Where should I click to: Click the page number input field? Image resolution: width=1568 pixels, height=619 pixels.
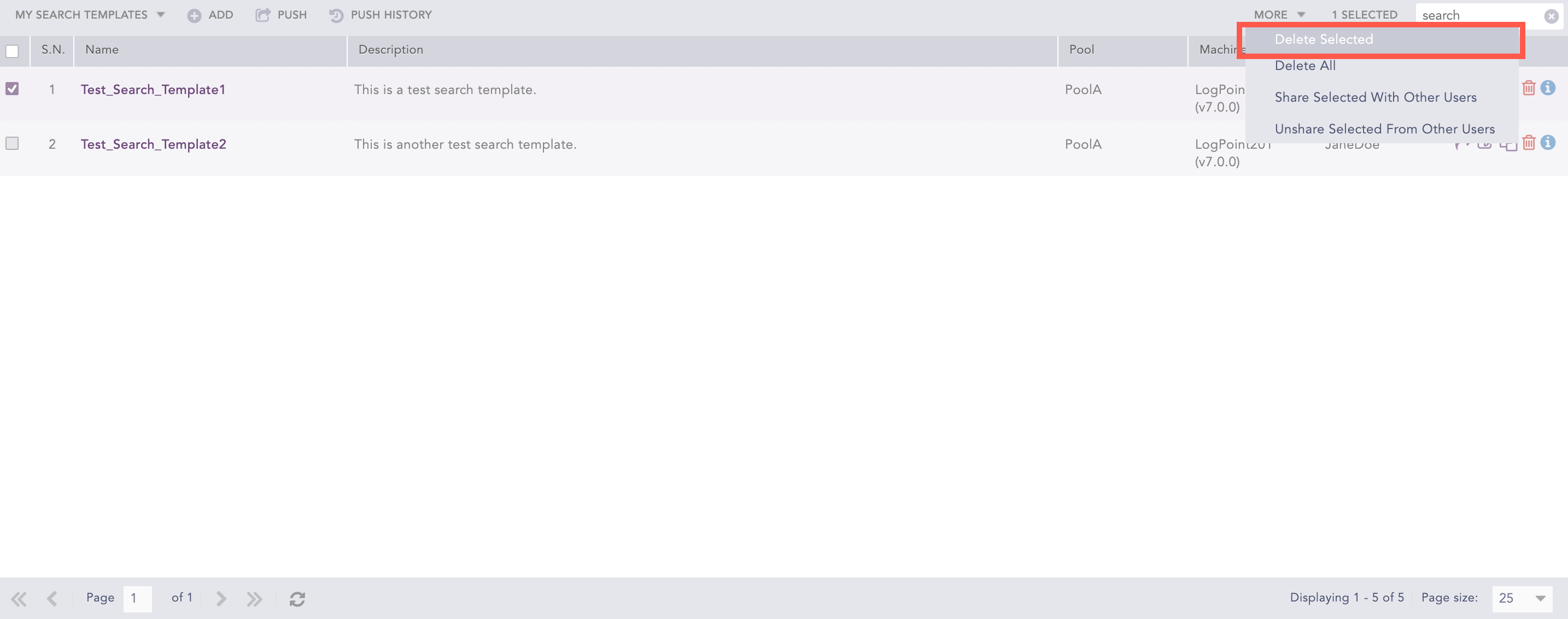(137, 598)
